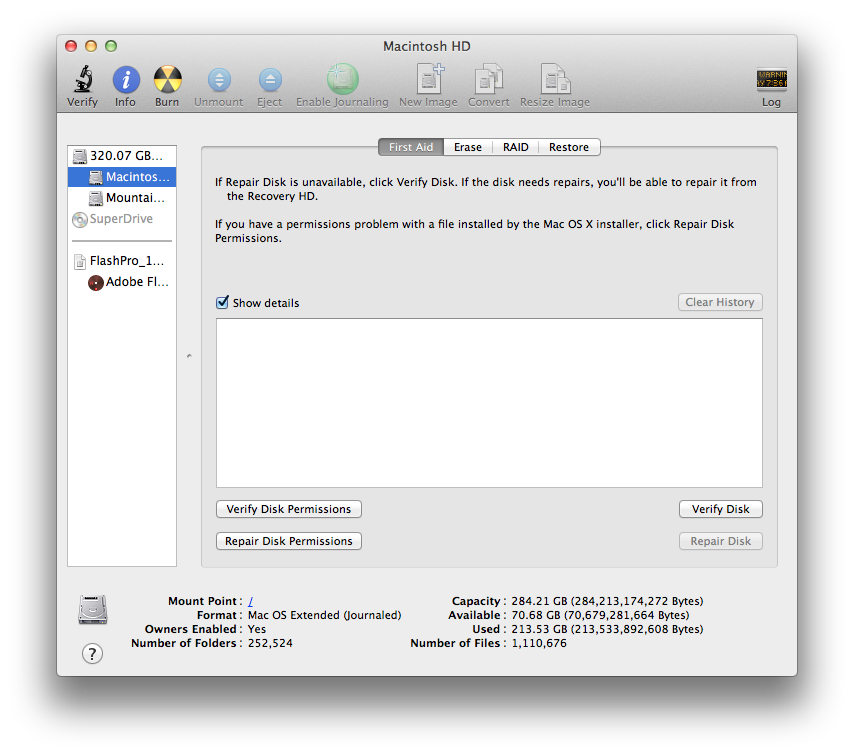Viewport: 854px width, 755px height.
Task: Click the 1,110,676 files count
Action: (x=539, y=643)
